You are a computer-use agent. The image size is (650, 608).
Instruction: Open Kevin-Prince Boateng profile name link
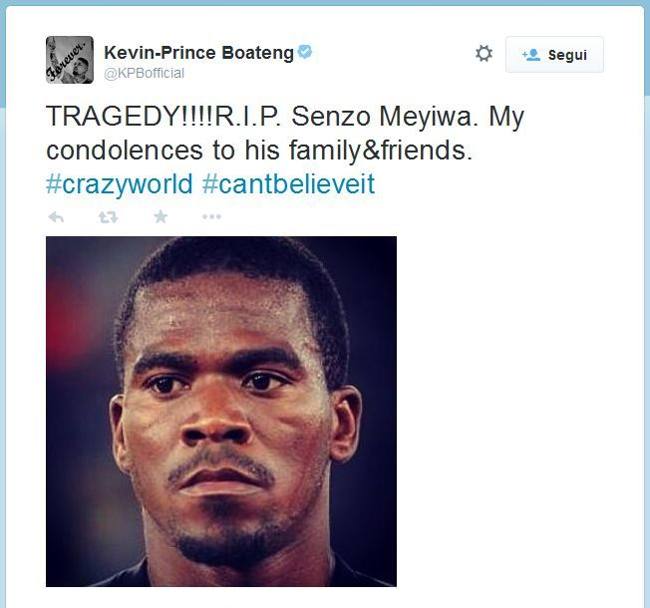point(199,53)
